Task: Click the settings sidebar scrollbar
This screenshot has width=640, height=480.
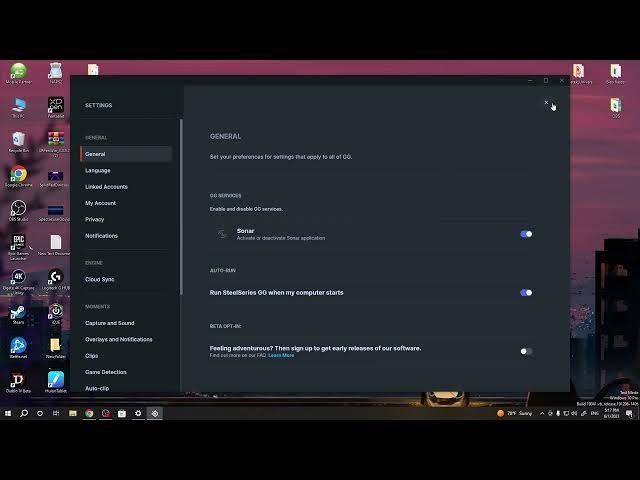Action: click(x=181, y=207)
